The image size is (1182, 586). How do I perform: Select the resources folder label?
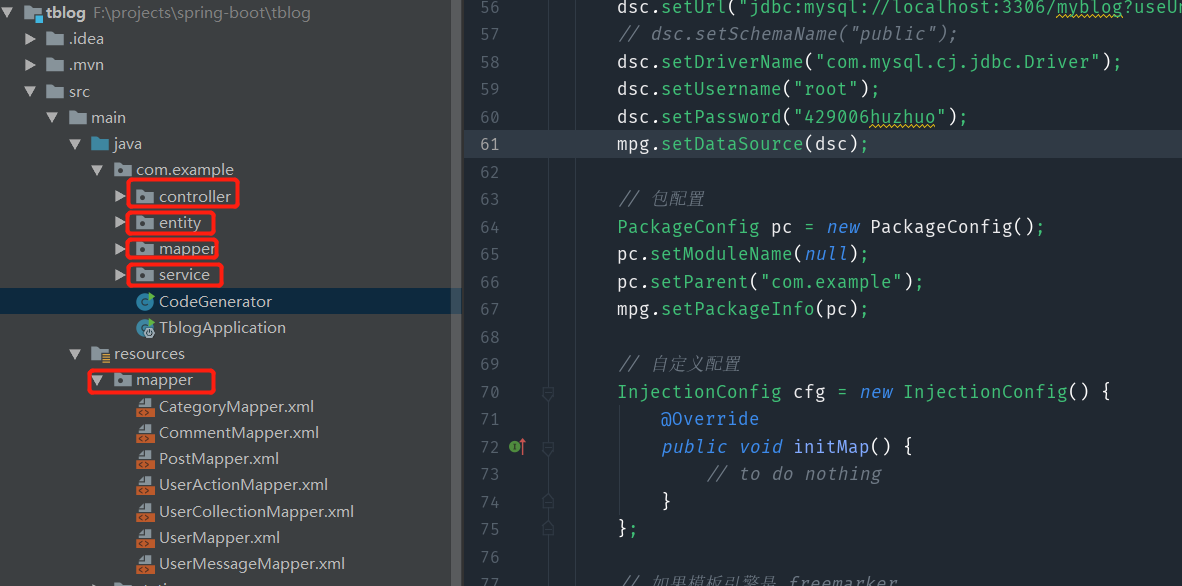click(x=149, y=354)
